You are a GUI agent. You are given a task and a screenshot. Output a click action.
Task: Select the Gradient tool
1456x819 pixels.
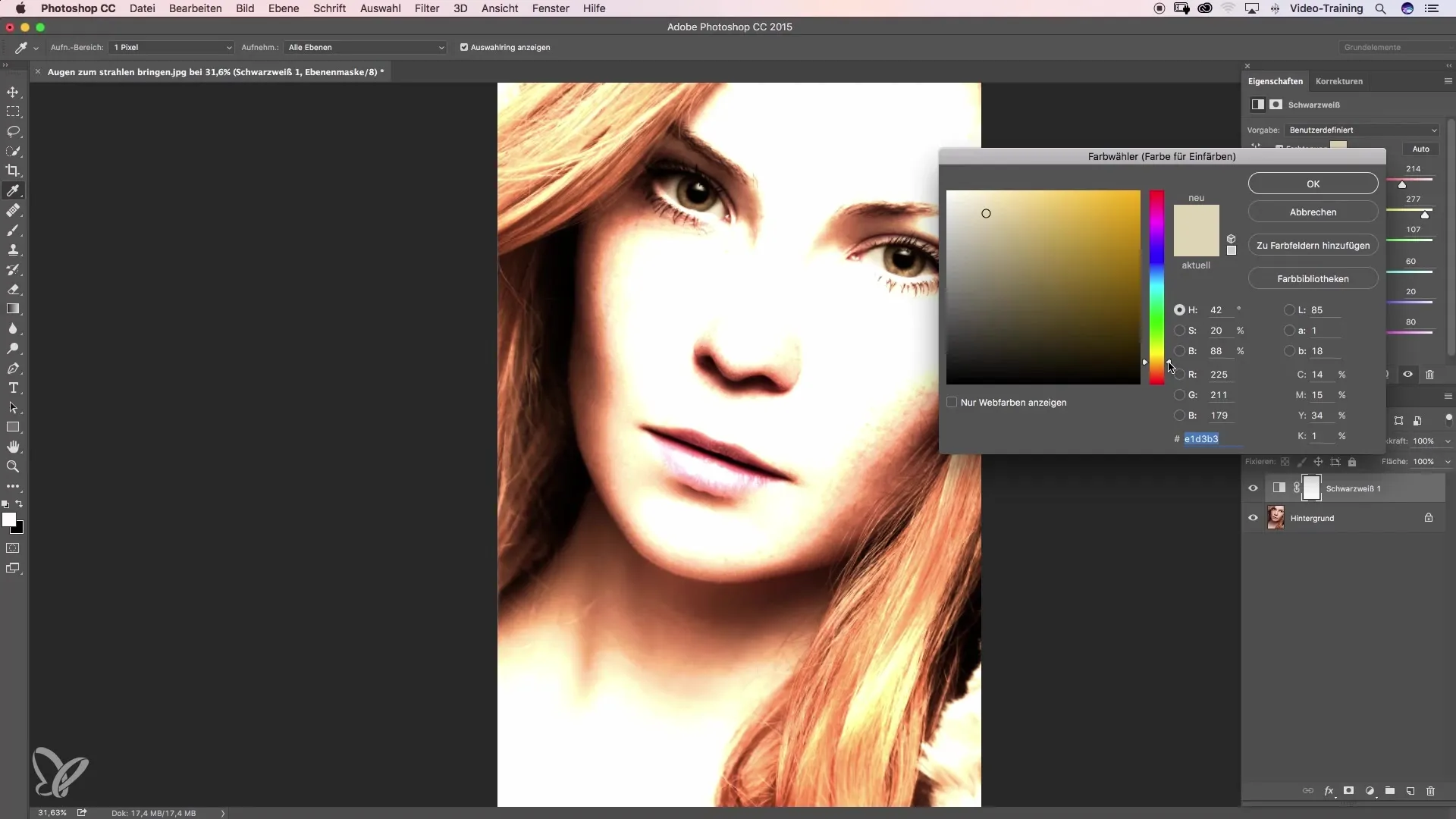[13, 309]
